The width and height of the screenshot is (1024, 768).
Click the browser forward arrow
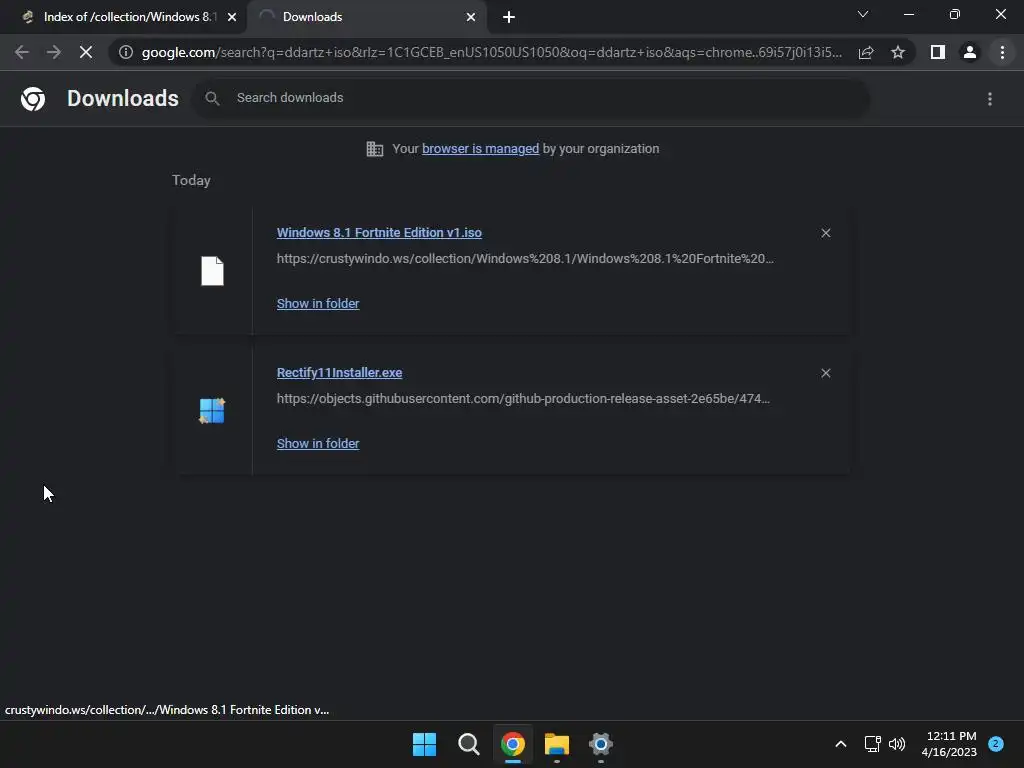[x=54, y=52]
